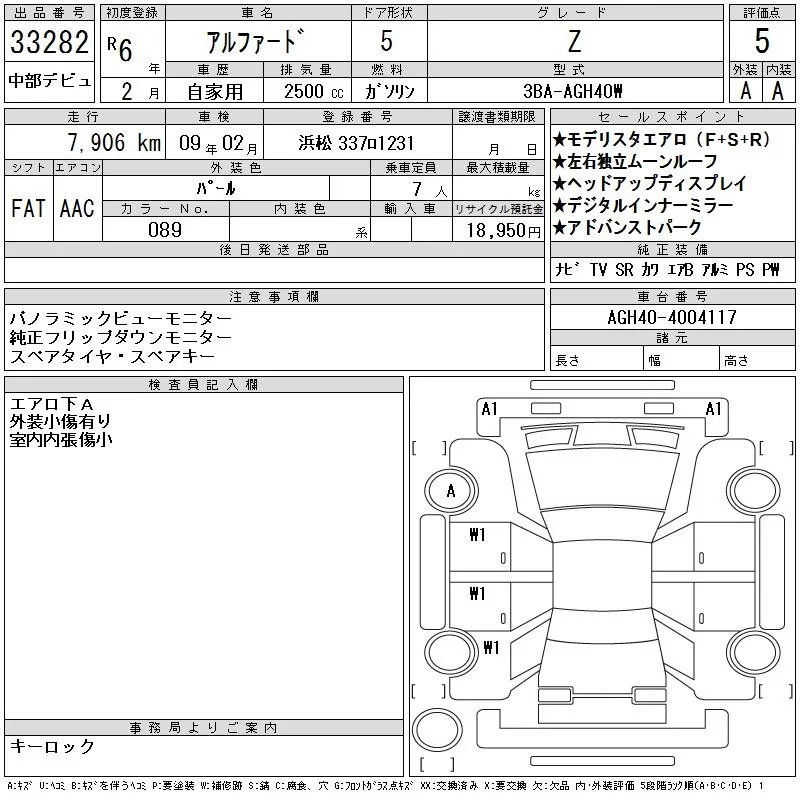Click the chassis number AGH40-4004117
Viewport: 800px width, 800px height.
point(672,317)
